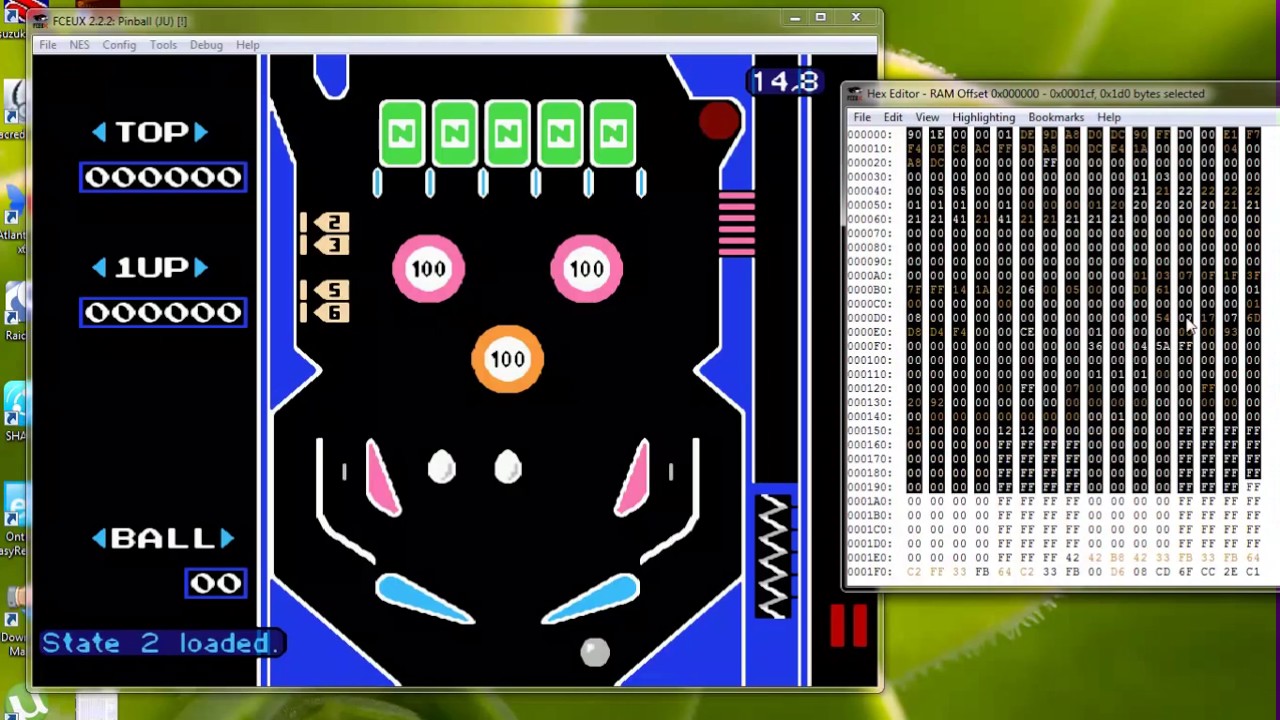The width and height of the screenshot is (1280, 720).
Task: Open the Hex Editor Edit menu
Action: (892, 117)
